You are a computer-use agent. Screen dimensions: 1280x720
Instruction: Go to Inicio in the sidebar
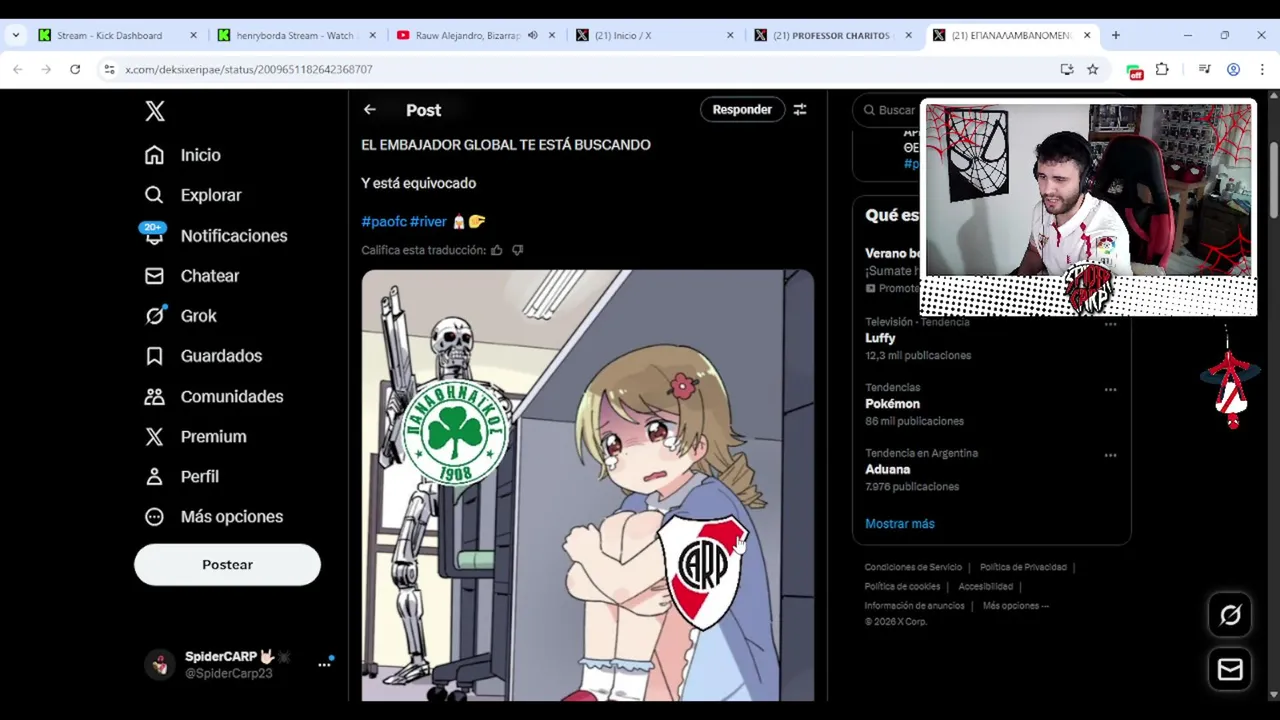coord(182,155)
